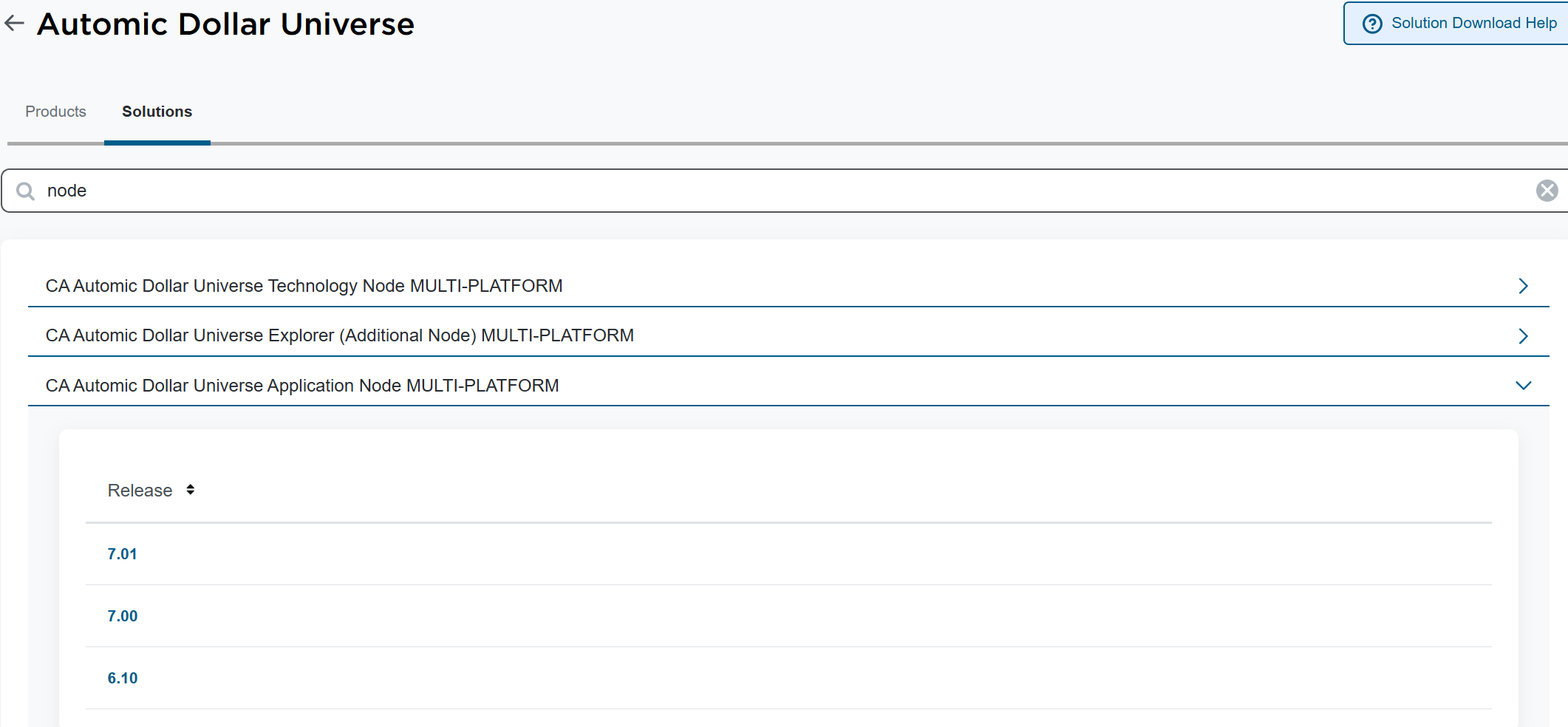Expand the Technology Node row chevron
The width and height of the screenshot is (1568, 727).
coord(1523,286)
